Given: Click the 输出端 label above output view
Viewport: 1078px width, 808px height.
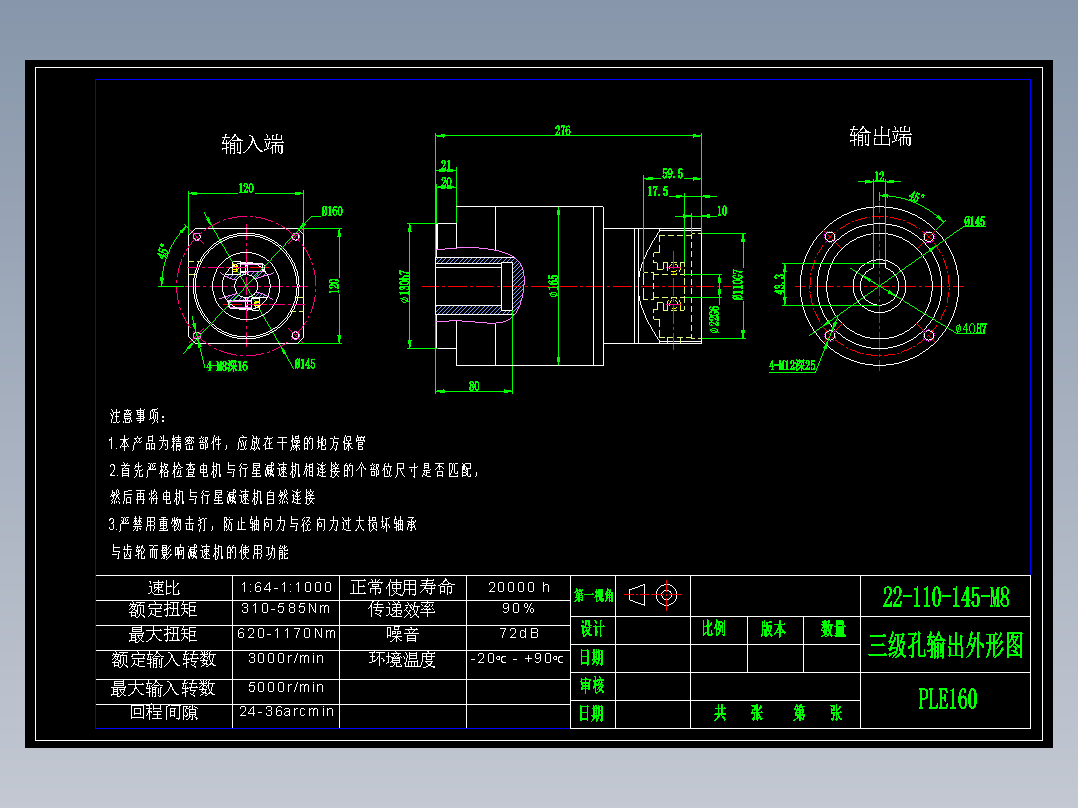Looking at the screenshot, I should 880,136.
